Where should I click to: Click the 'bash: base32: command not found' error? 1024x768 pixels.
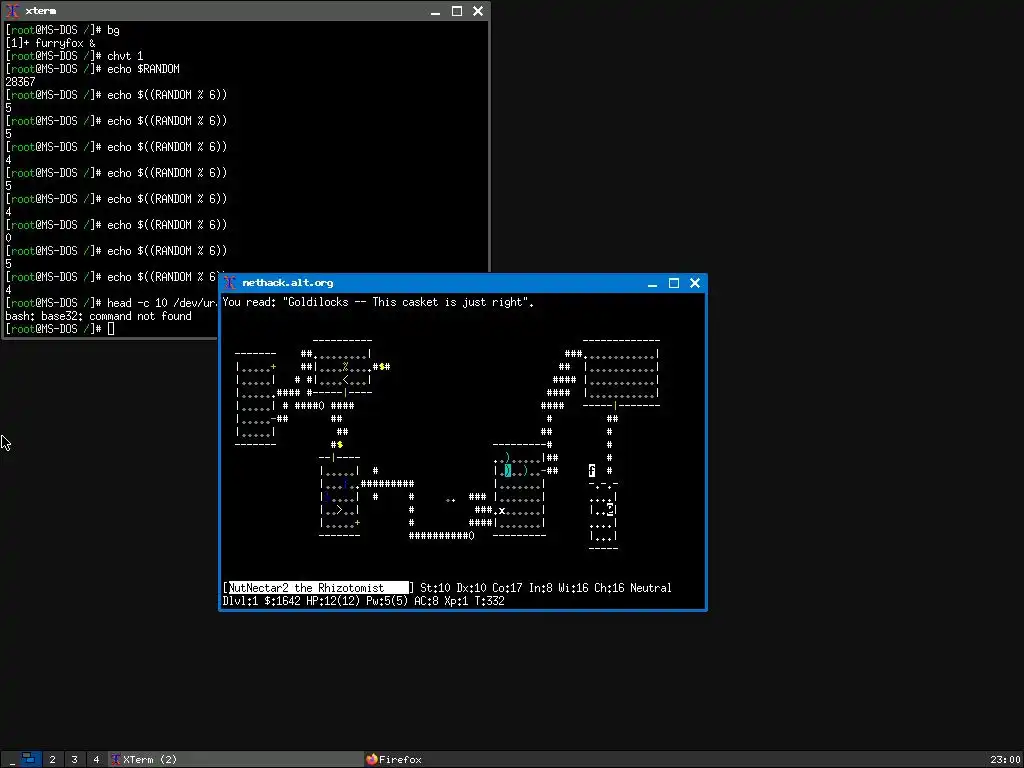(99, 316)
